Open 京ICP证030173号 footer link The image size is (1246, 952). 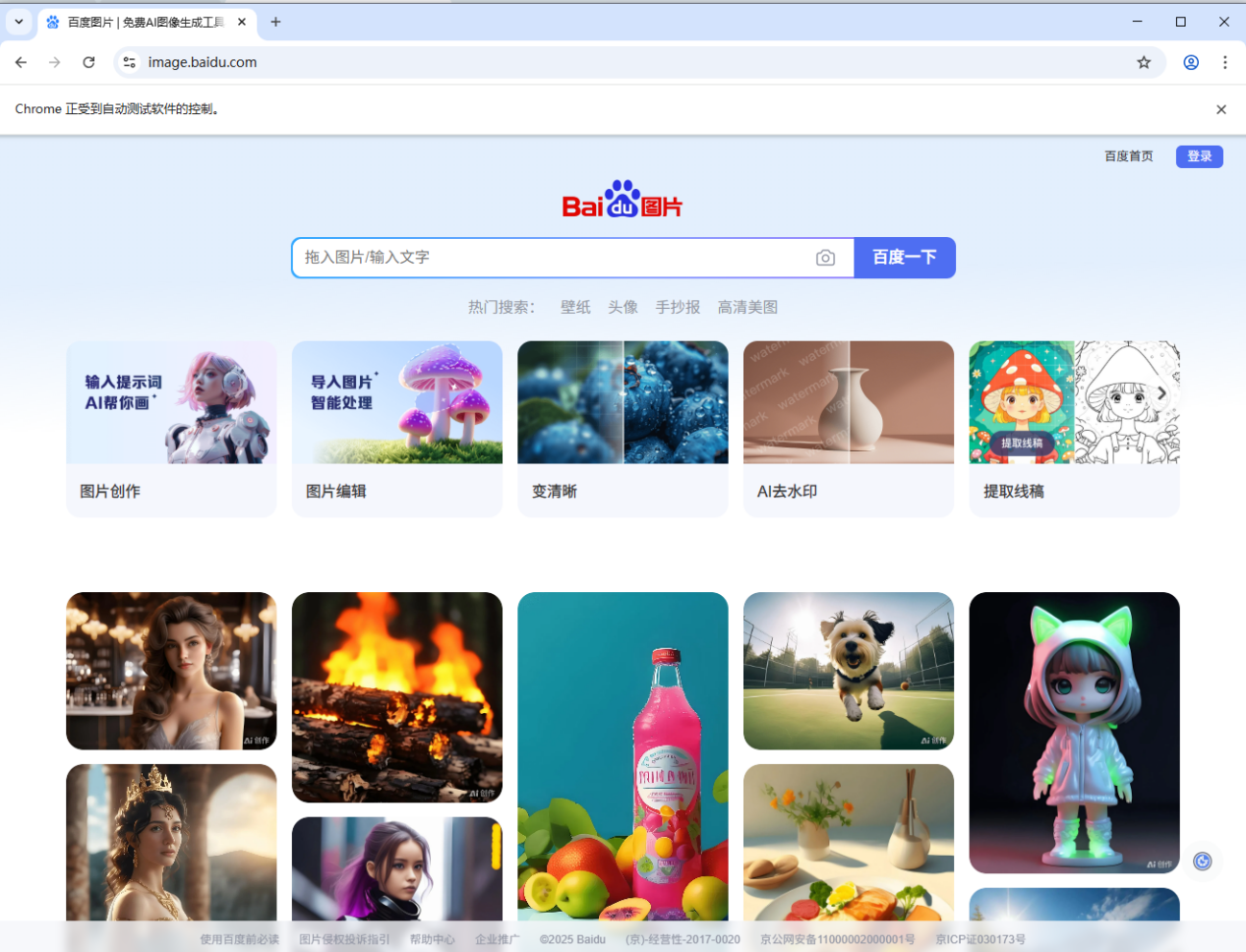[x=980, y=939]
